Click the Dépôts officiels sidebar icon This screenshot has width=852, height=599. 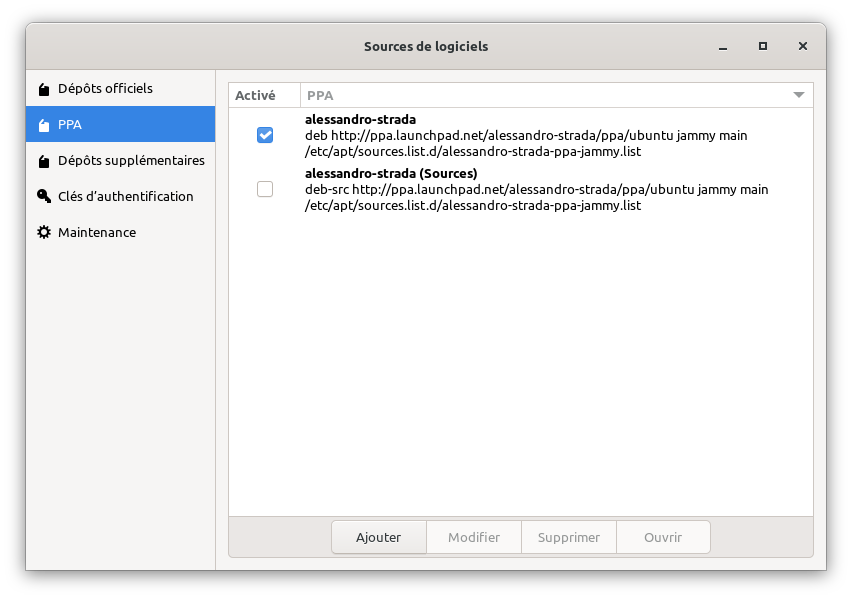click(43, 89)
